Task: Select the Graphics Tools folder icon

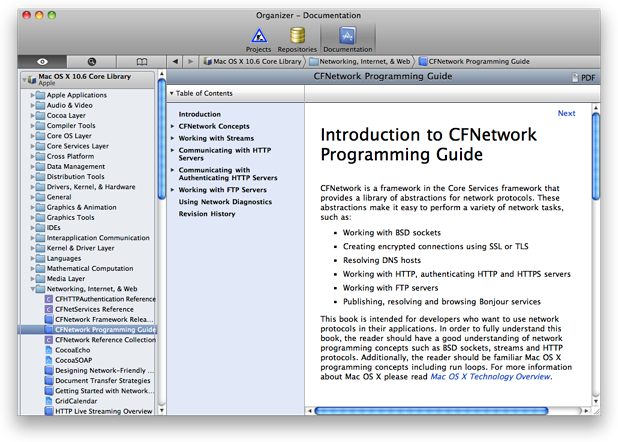Action: [40, 218]
